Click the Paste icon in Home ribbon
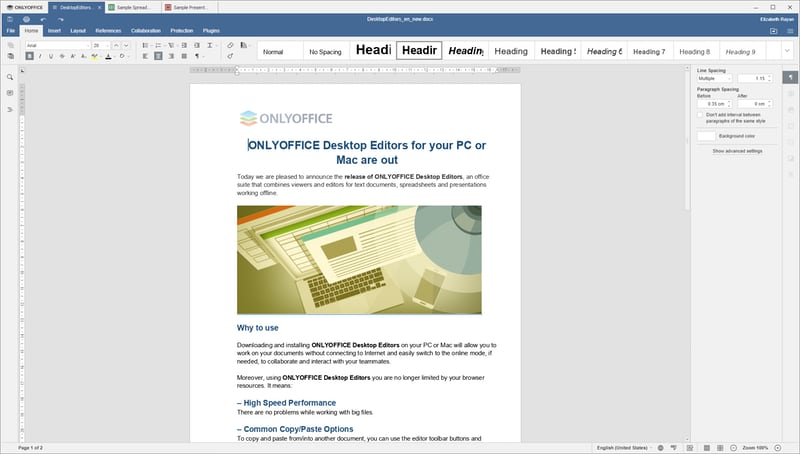Image resolution: width=800 pixels, height=454 pixels. (x=11, y=56)
